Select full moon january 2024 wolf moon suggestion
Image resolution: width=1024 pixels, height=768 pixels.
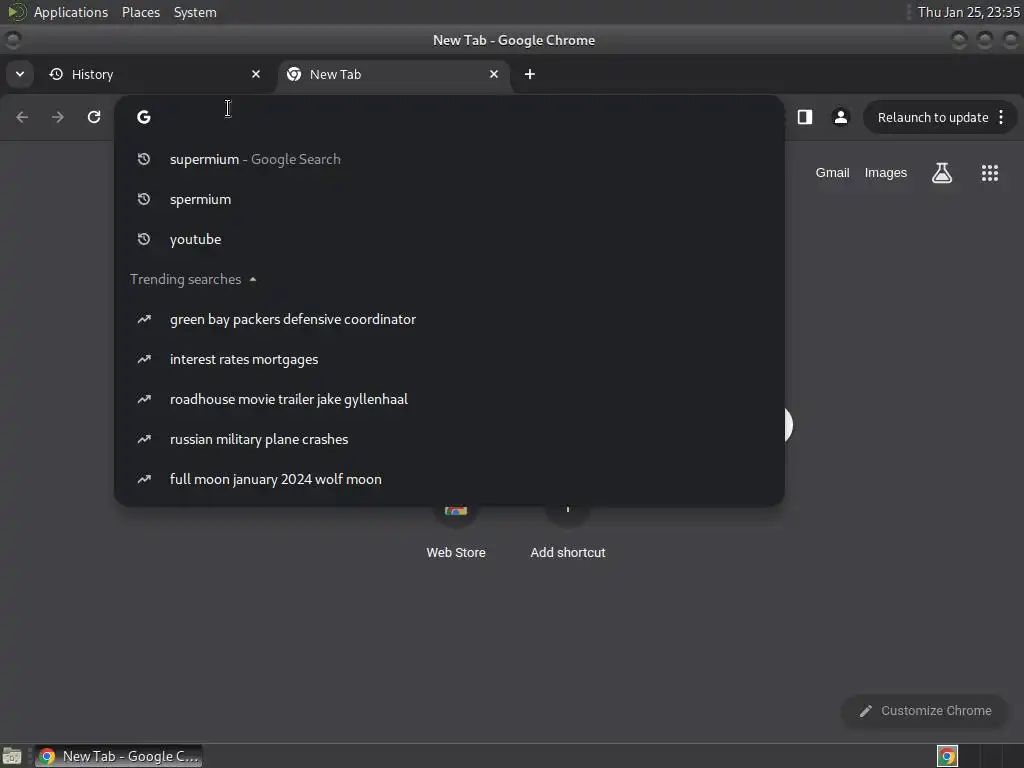click(x=449, y=479)
